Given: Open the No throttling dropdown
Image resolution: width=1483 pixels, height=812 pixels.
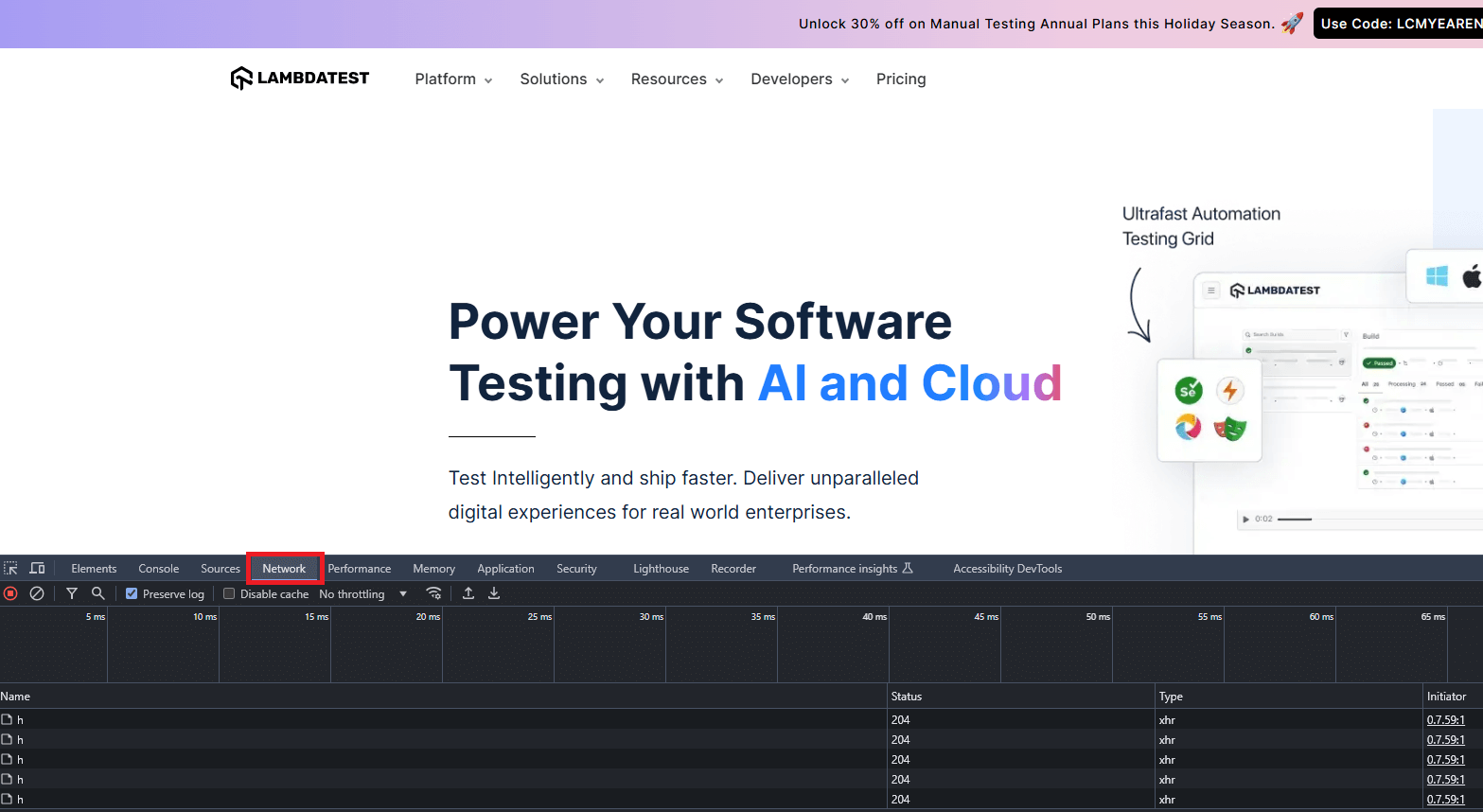Looking at the screenshot, I should [x=363, y=594].
